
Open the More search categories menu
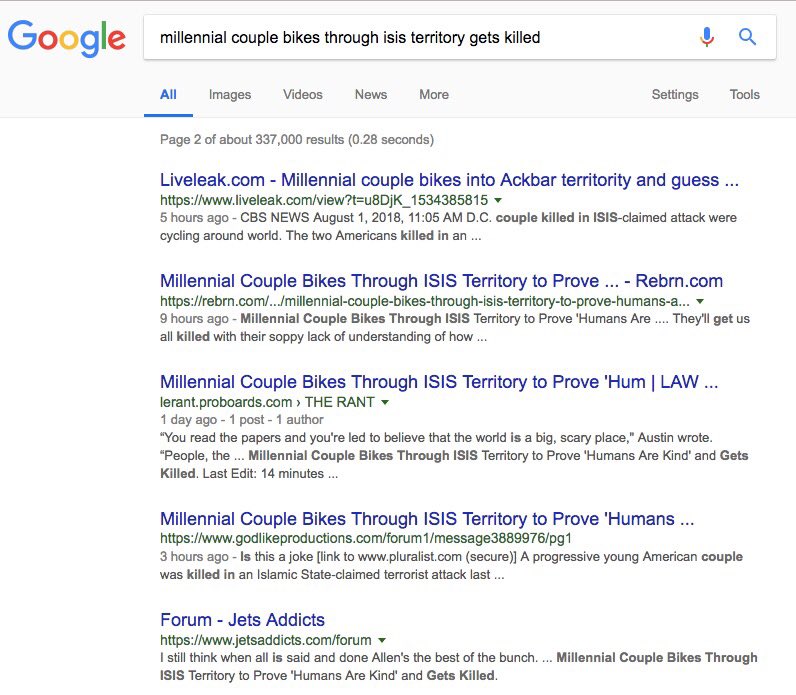pos(434,94)
